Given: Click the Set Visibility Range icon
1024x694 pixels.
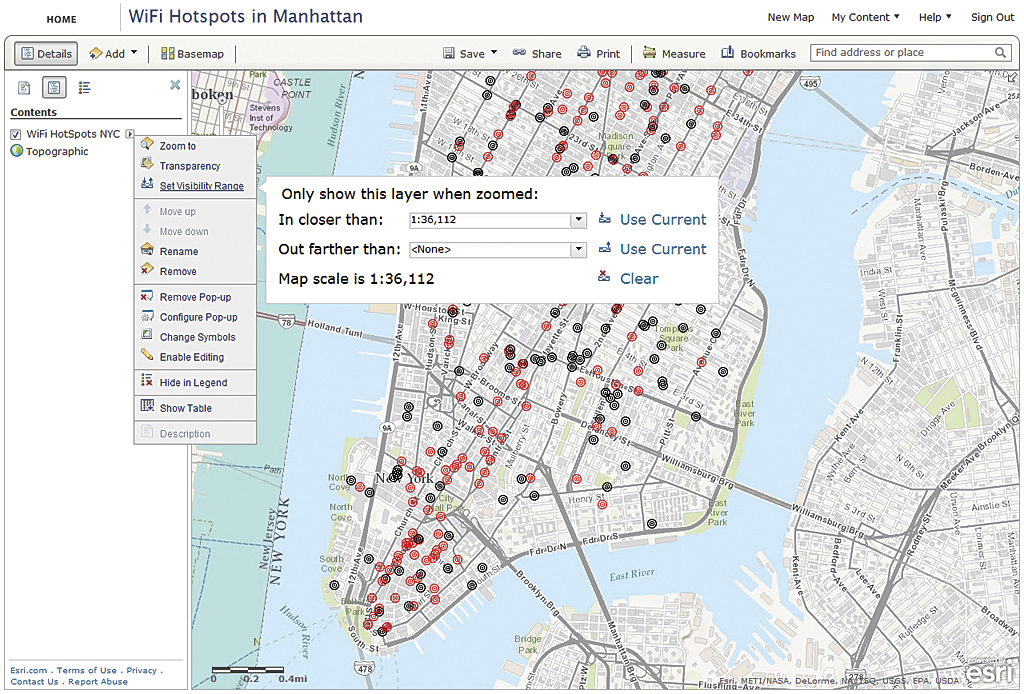Looking at the screenshot, I should [147, 183].
